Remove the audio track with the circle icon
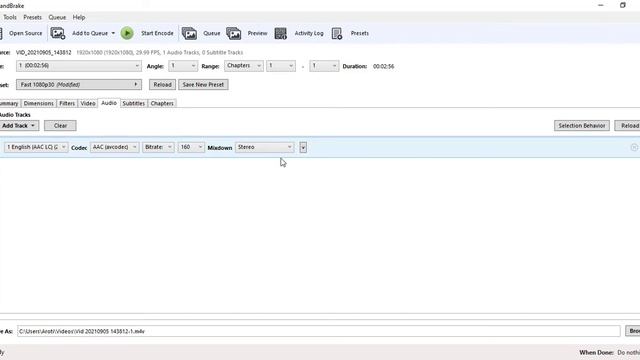 [634, 147]
